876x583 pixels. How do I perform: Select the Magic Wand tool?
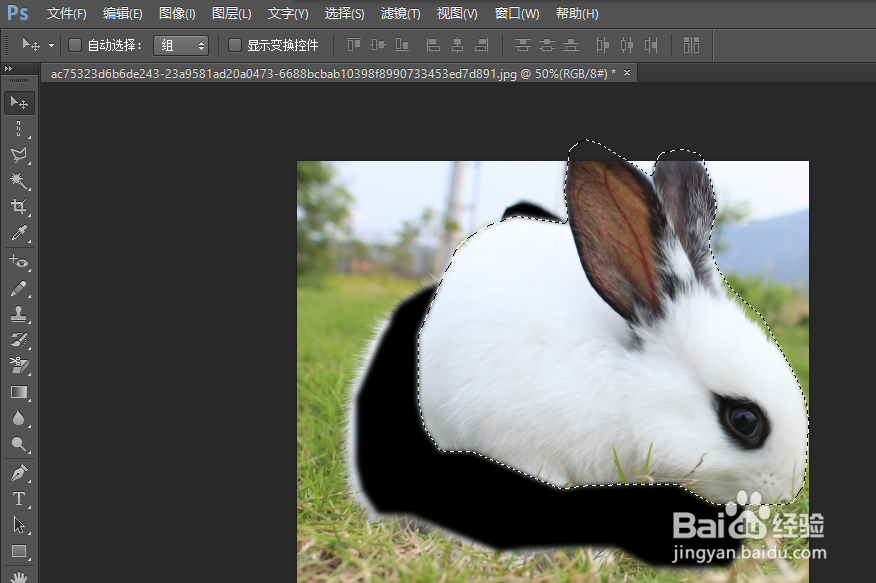click(x=19, y=181)
